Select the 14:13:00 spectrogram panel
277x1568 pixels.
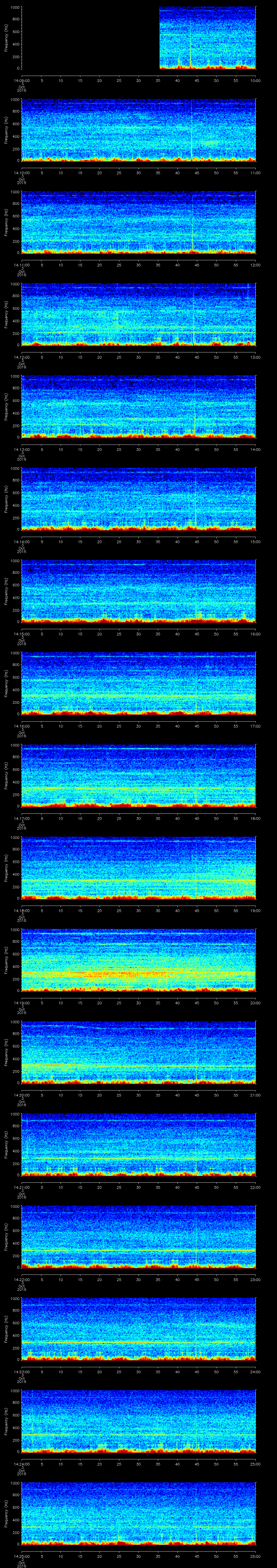pyautogui.click(x=138, y=407)
